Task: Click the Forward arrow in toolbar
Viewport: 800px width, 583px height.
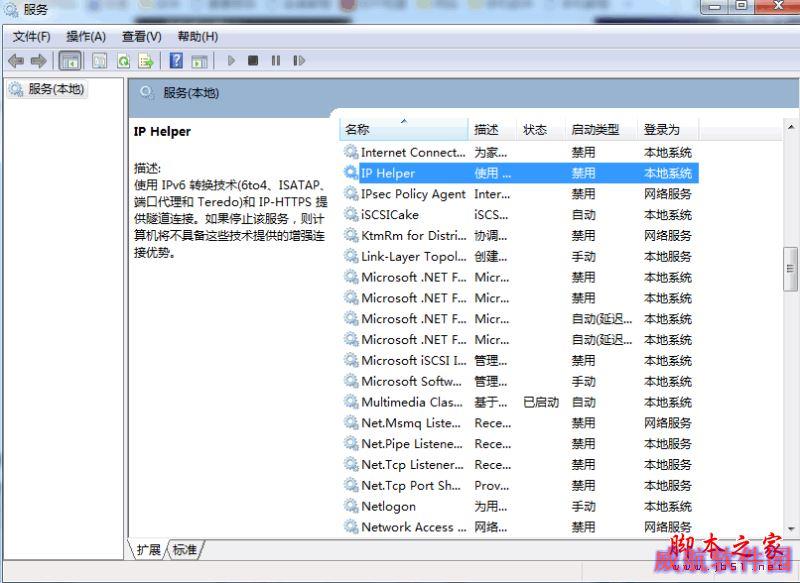Action: coord(38,61)
